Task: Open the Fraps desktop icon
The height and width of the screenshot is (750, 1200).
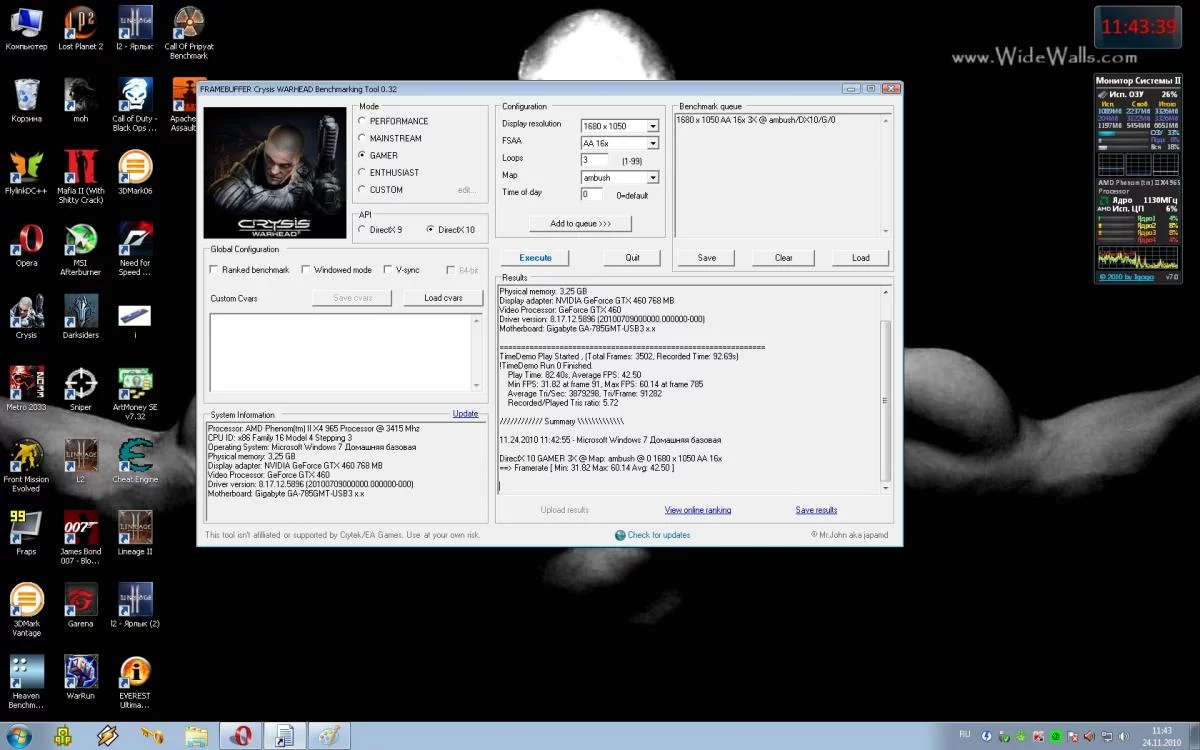Action: [x=26, y=528]
